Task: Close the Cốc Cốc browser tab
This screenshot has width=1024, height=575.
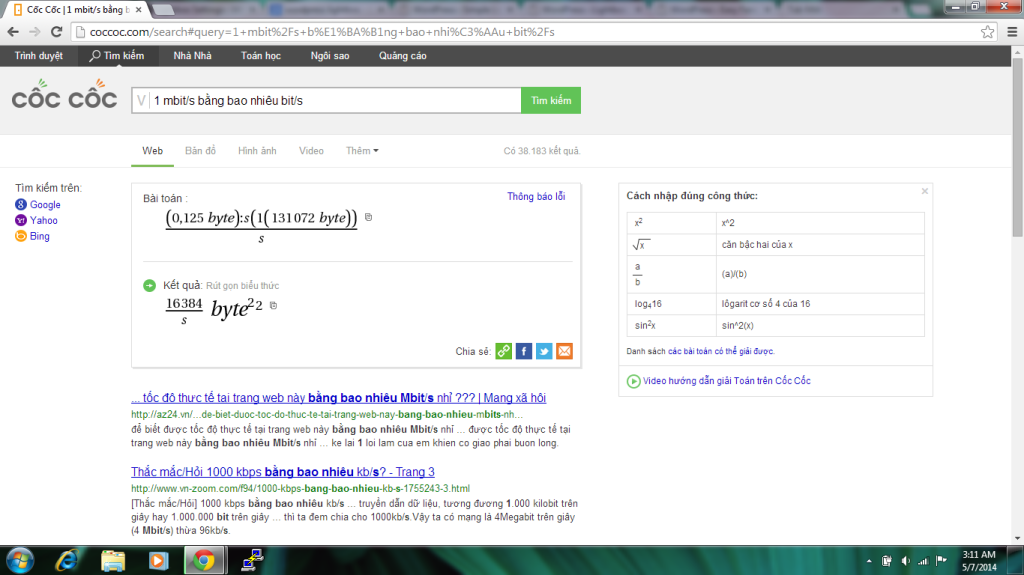Action: [138, 10]
